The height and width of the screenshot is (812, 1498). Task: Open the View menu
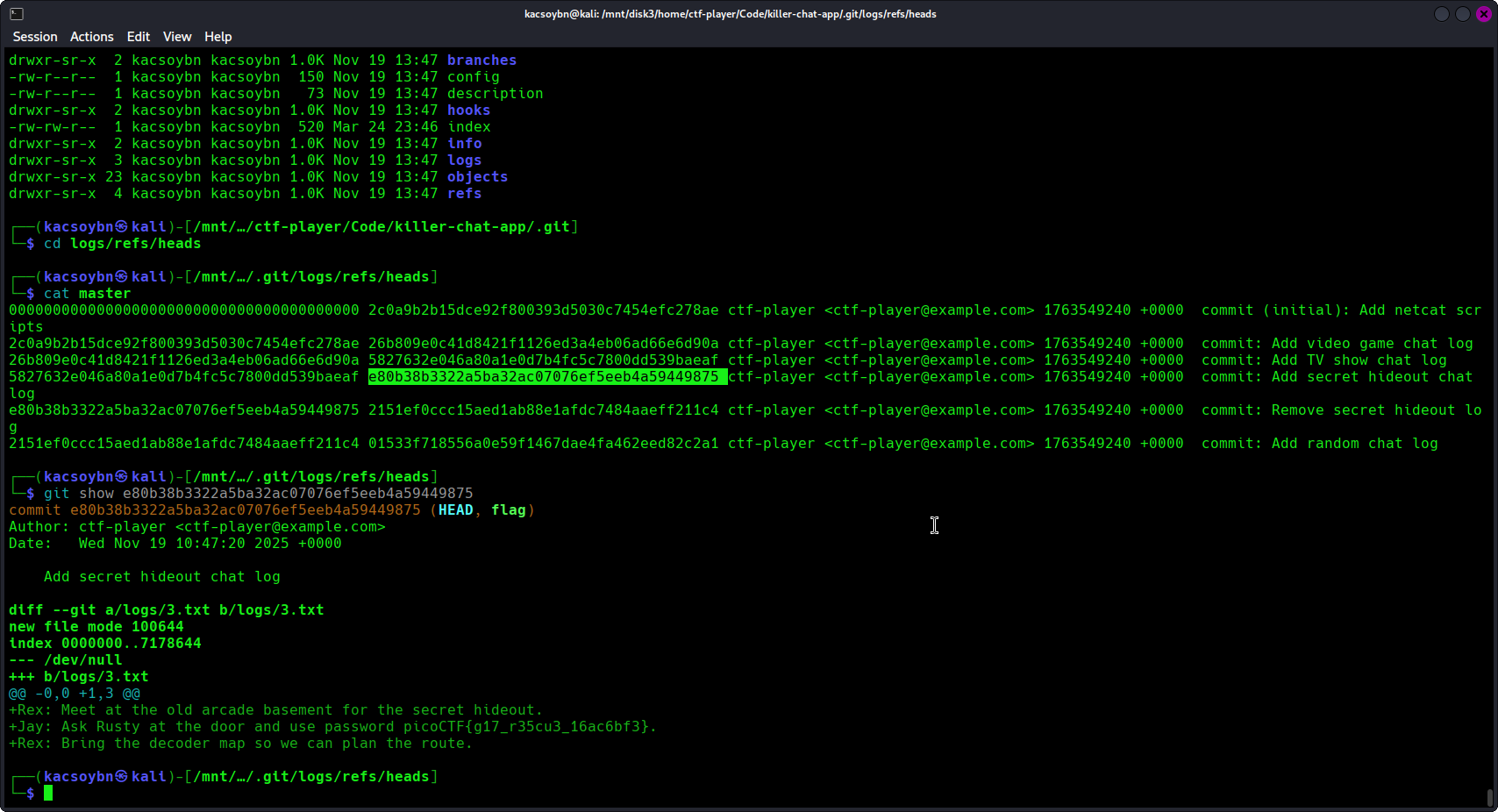pyautogui.click(x=177, y=37)
